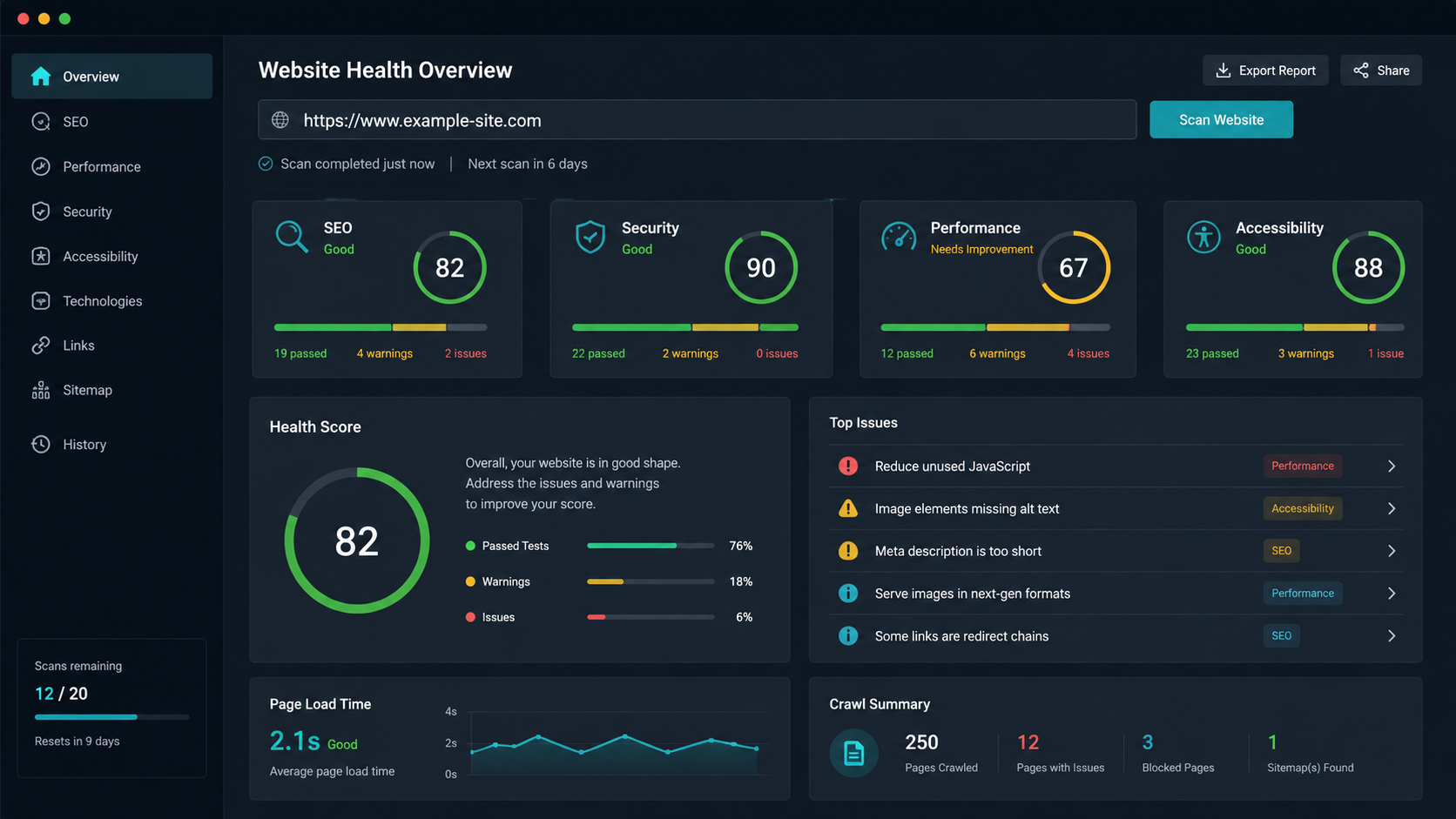The height and width of the screenshot is (819, 1456).
Task: Click the person icon on Accessibility card
Action: click(1203, 237)
